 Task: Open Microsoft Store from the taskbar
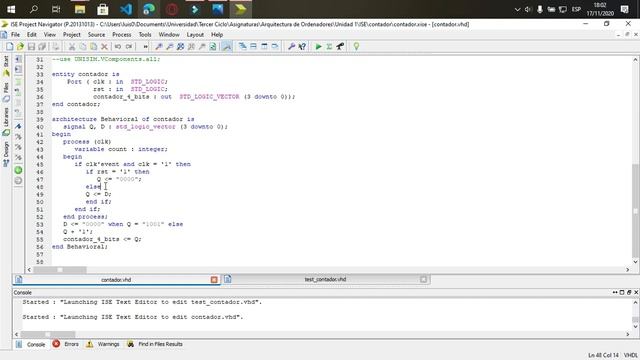[103, 9]
